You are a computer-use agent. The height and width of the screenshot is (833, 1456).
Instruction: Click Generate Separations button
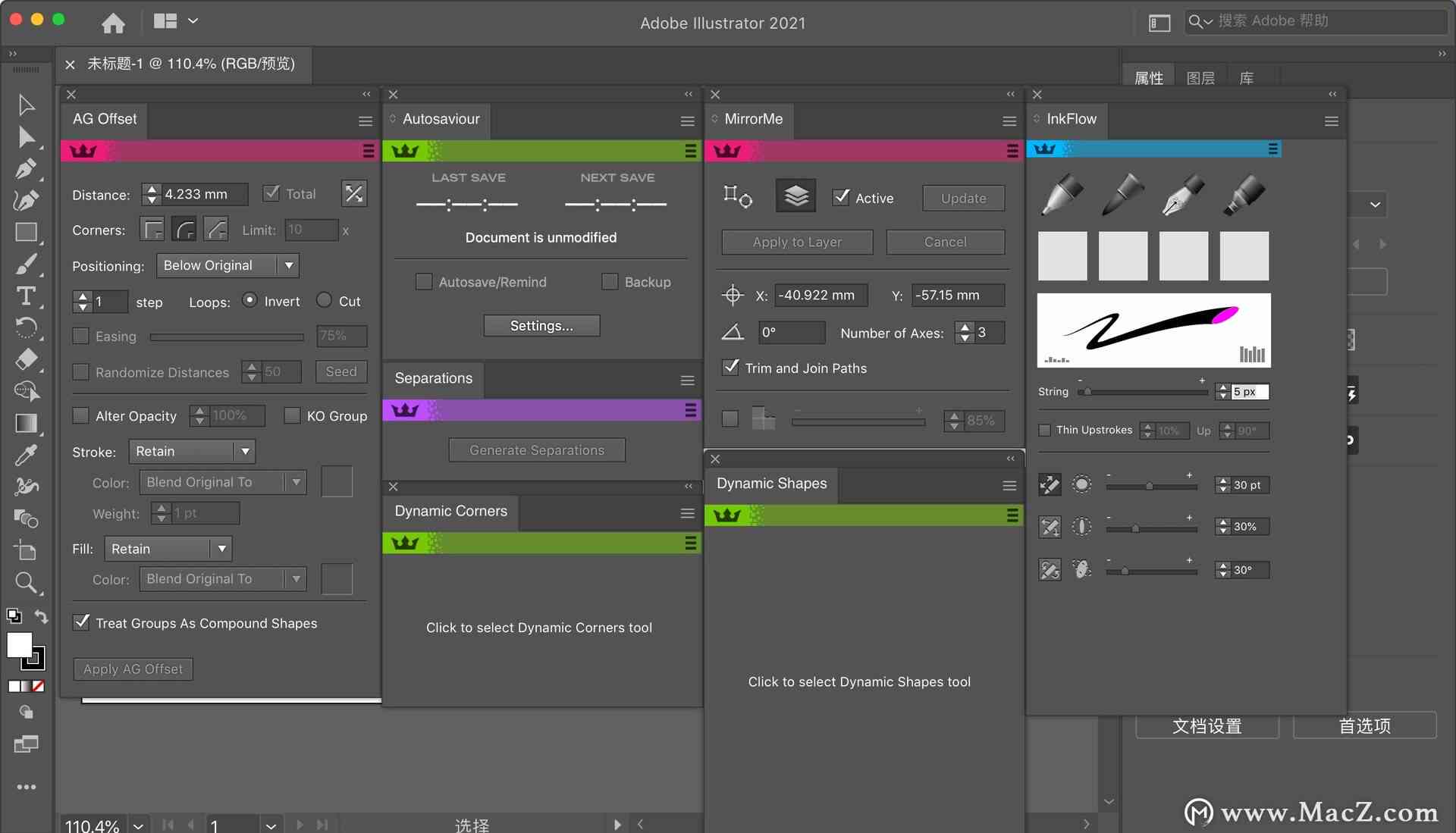tap(537, 450)
